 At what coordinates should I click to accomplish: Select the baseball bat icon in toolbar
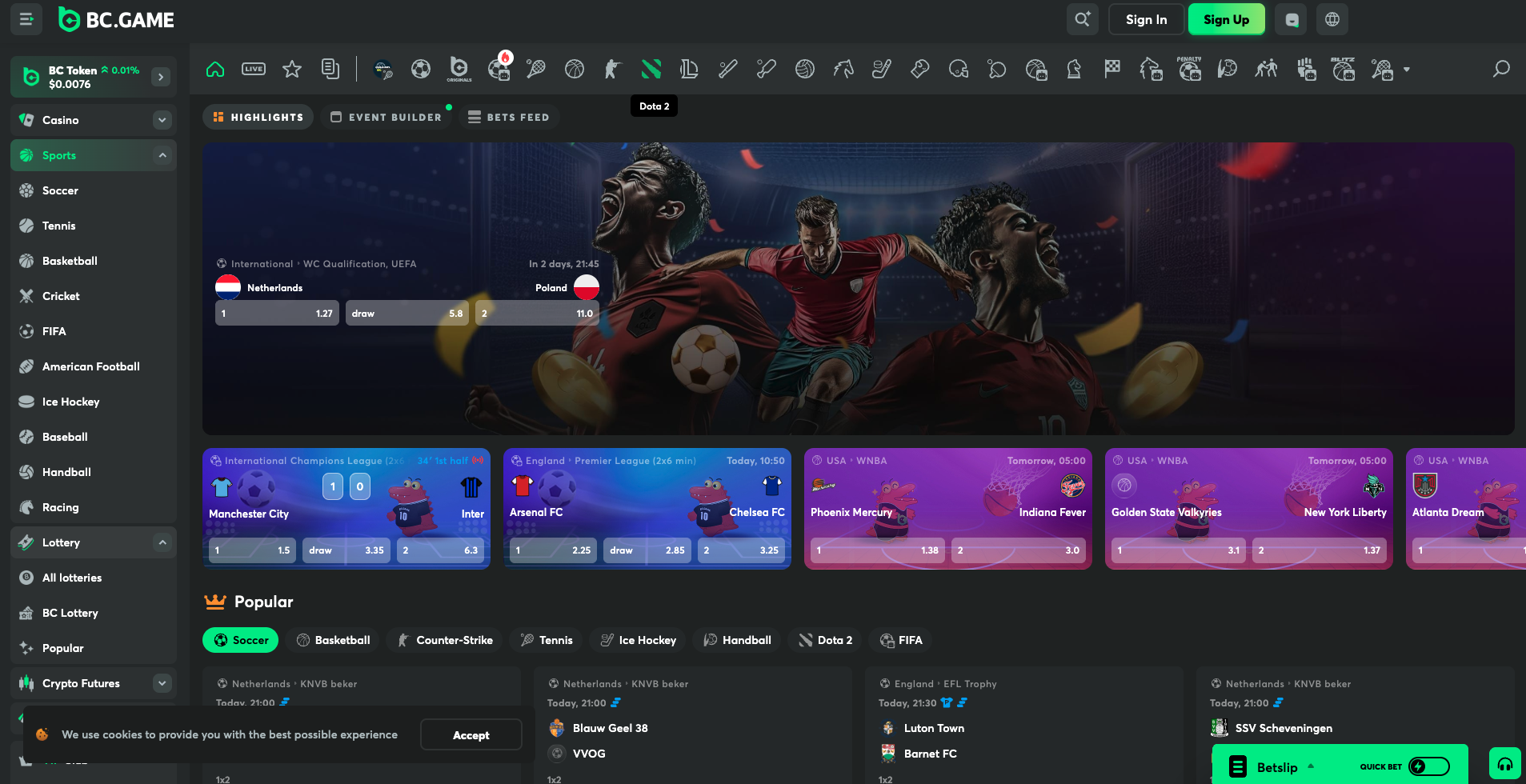(x=727, y=69)
